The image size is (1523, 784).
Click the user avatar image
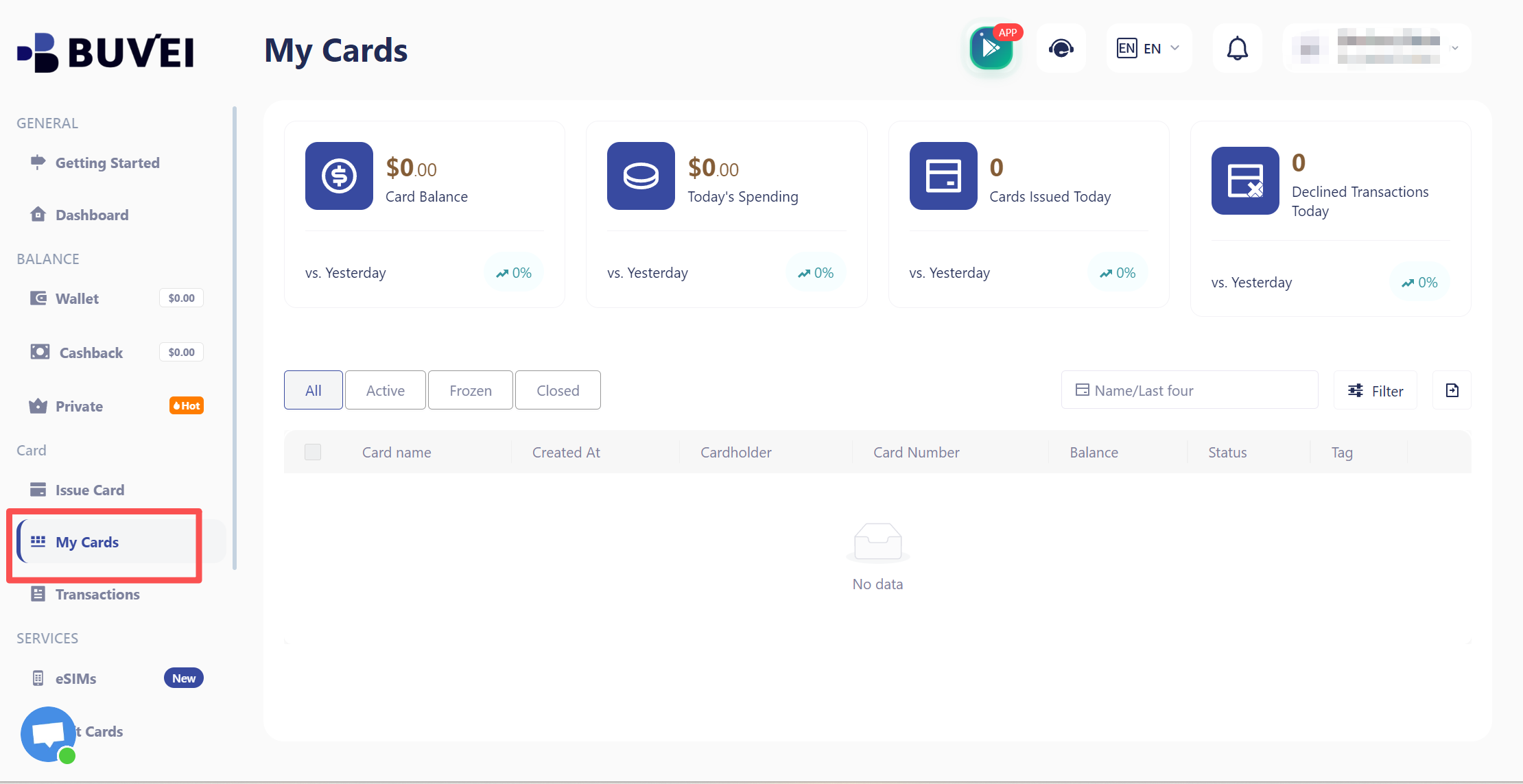(x=1310, y=48)
